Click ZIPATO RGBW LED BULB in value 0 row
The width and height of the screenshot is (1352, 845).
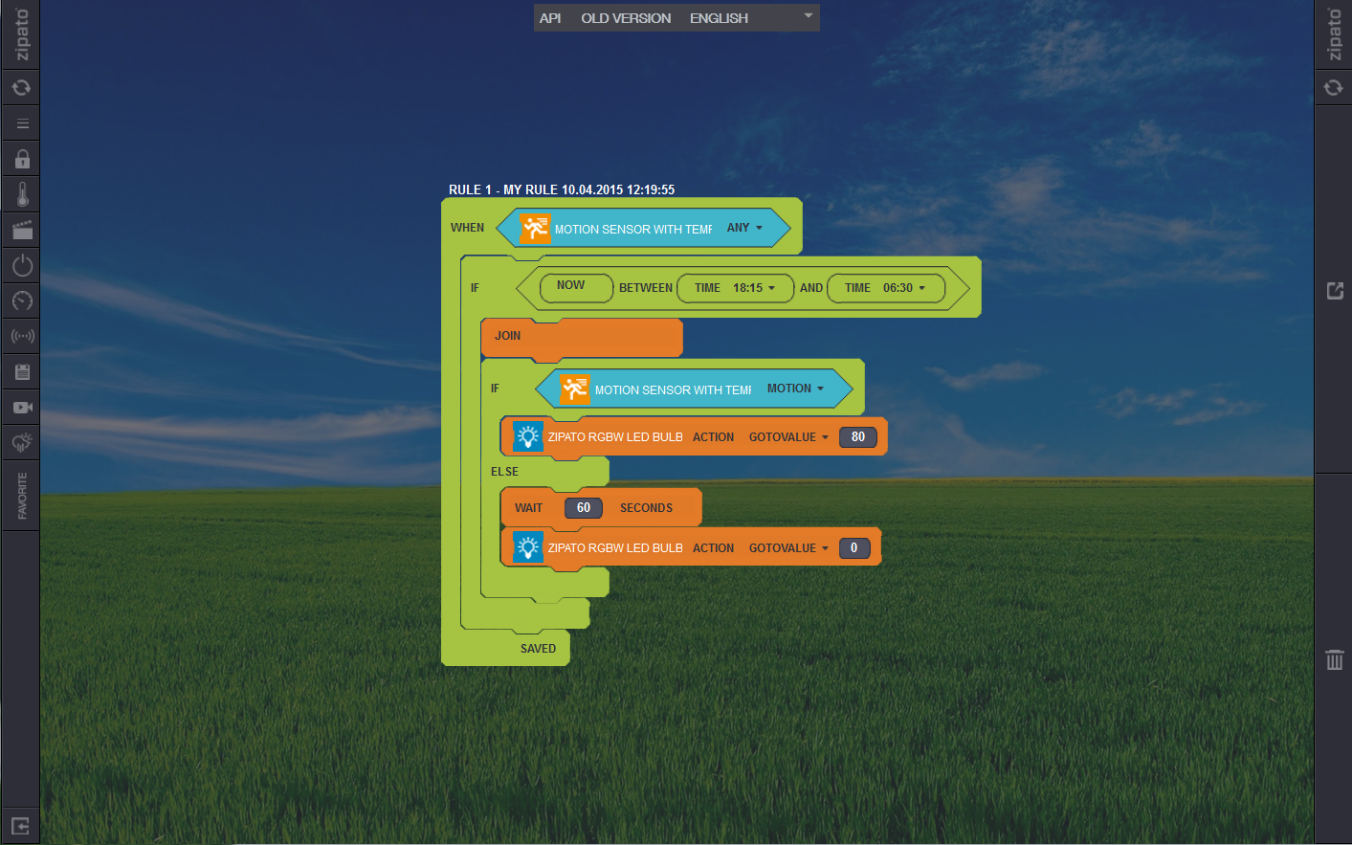615,548
